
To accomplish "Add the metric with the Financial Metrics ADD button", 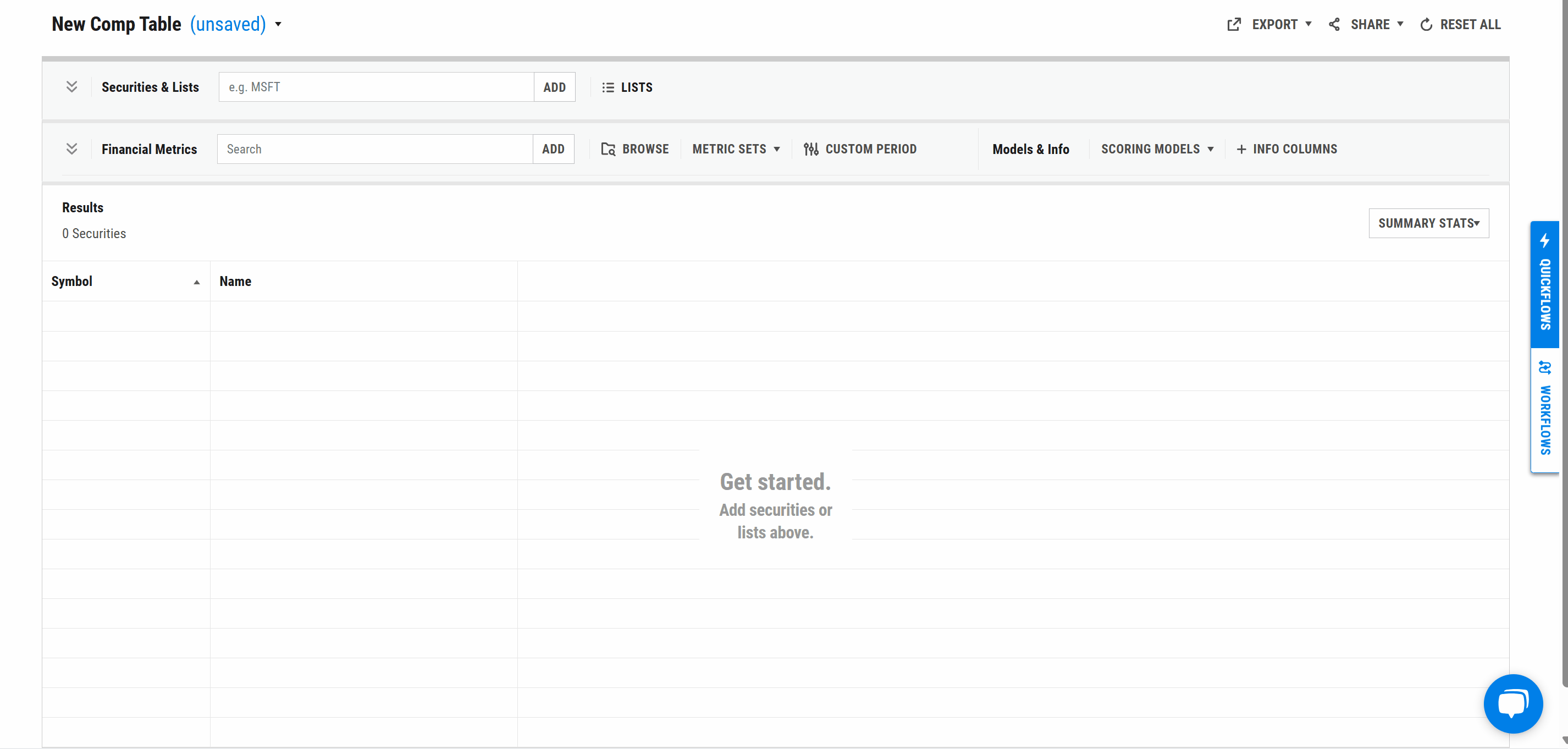I will coord(553,149).
